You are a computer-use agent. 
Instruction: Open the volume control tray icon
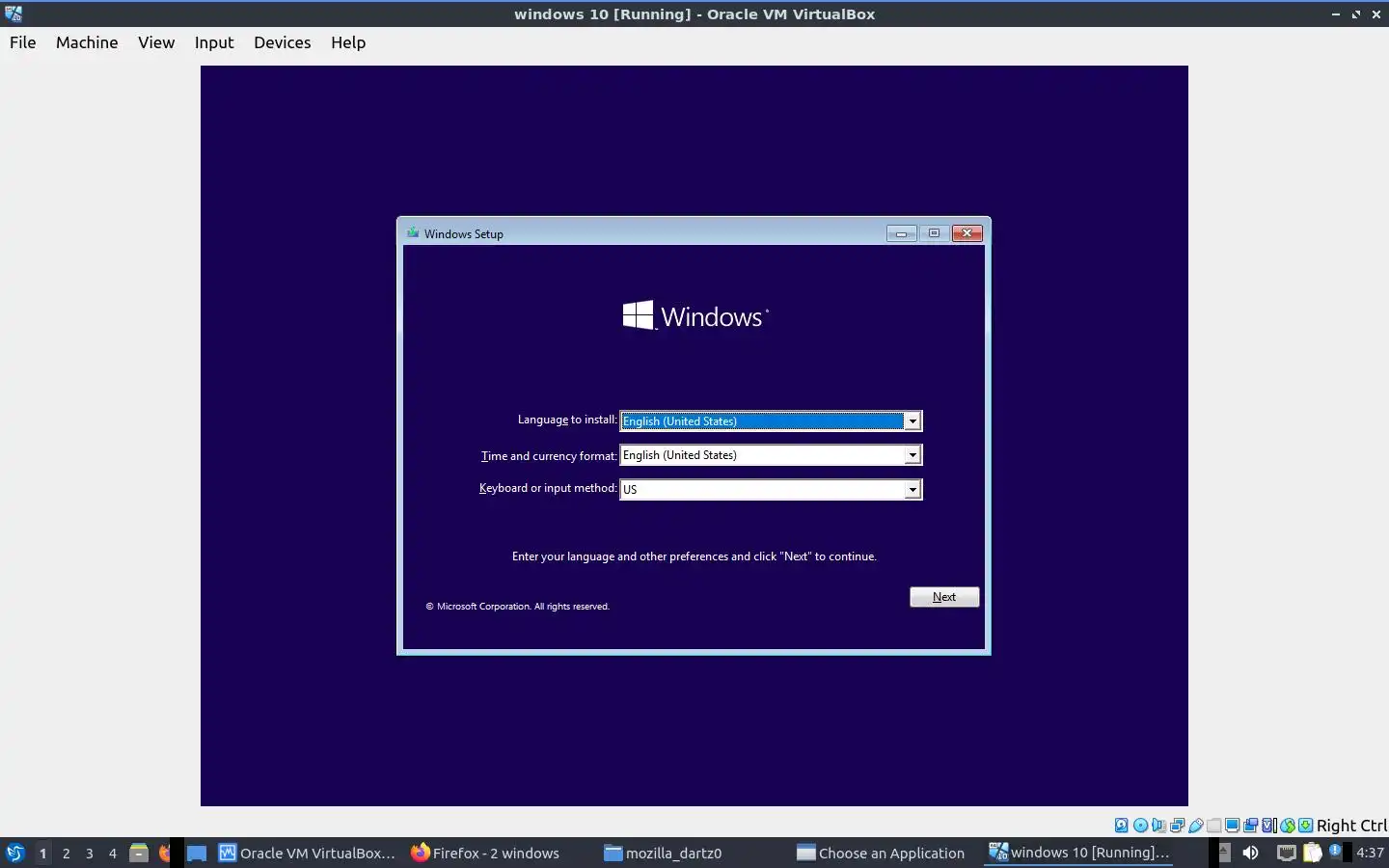pyautogui.click(x=1250, y=853)
